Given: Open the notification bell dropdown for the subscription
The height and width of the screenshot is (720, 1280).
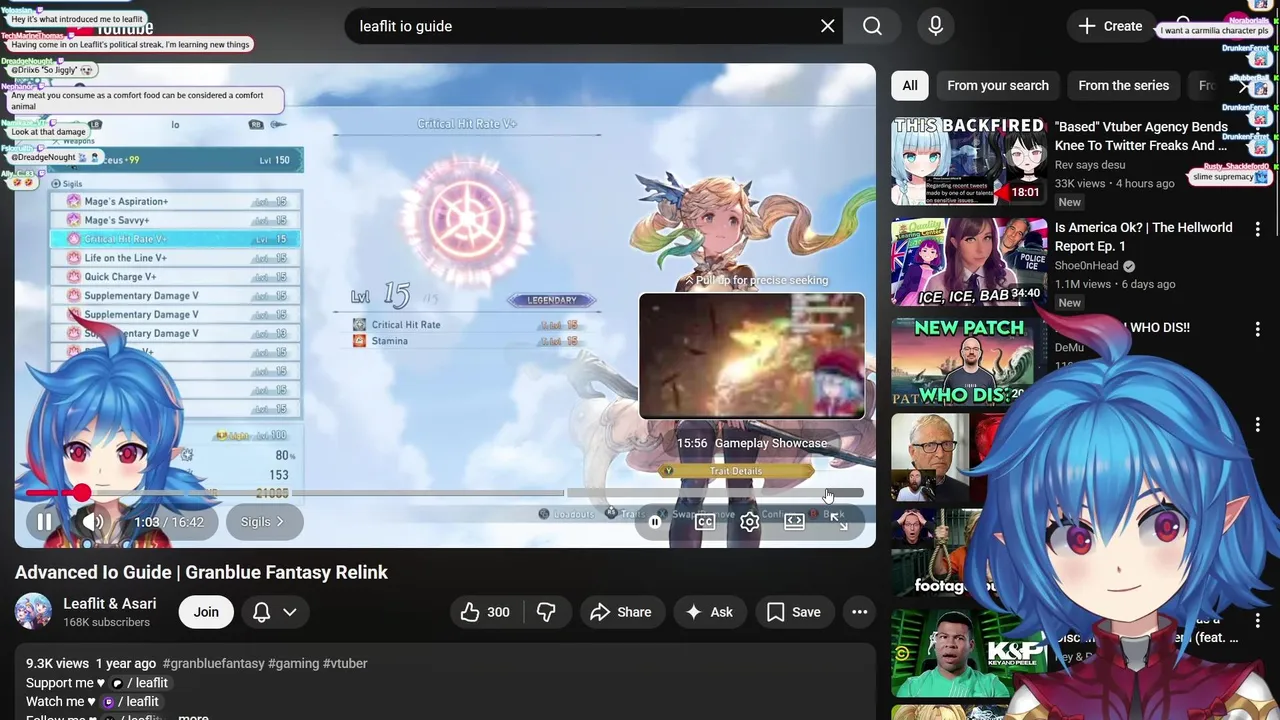Looking at the screenshot, I should (x=274, y=612).
